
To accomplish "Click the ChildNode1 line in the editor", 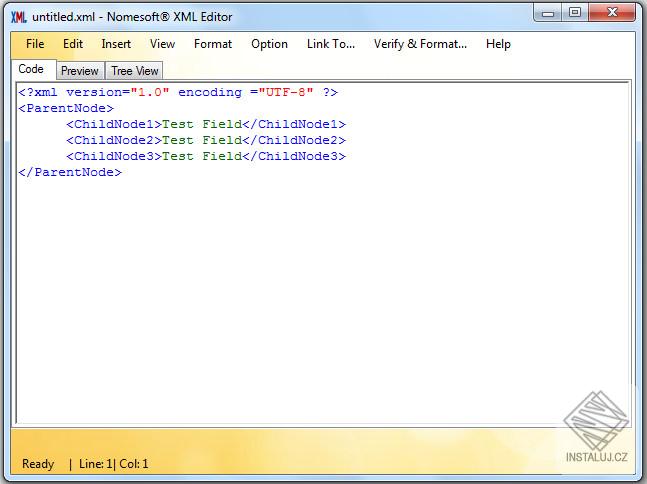I will click(205, 124).
